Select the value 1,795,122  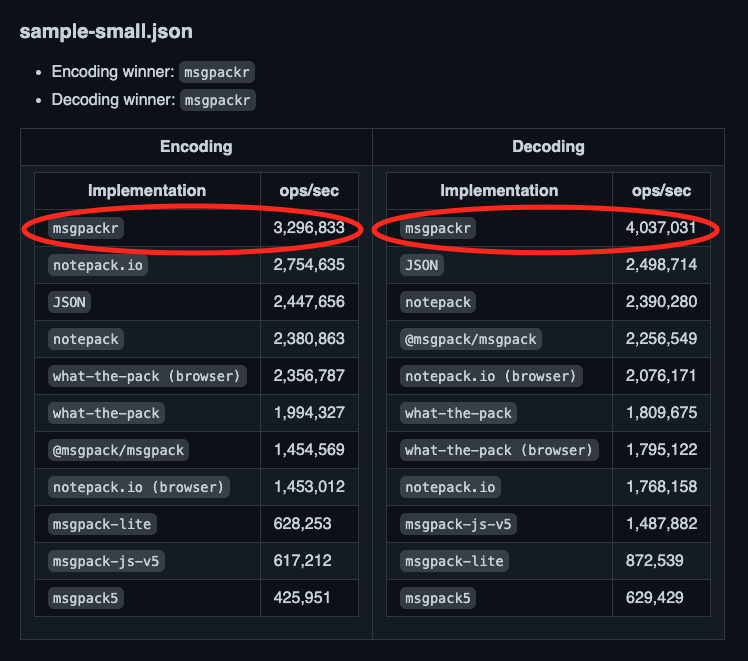tap(661, 450)
